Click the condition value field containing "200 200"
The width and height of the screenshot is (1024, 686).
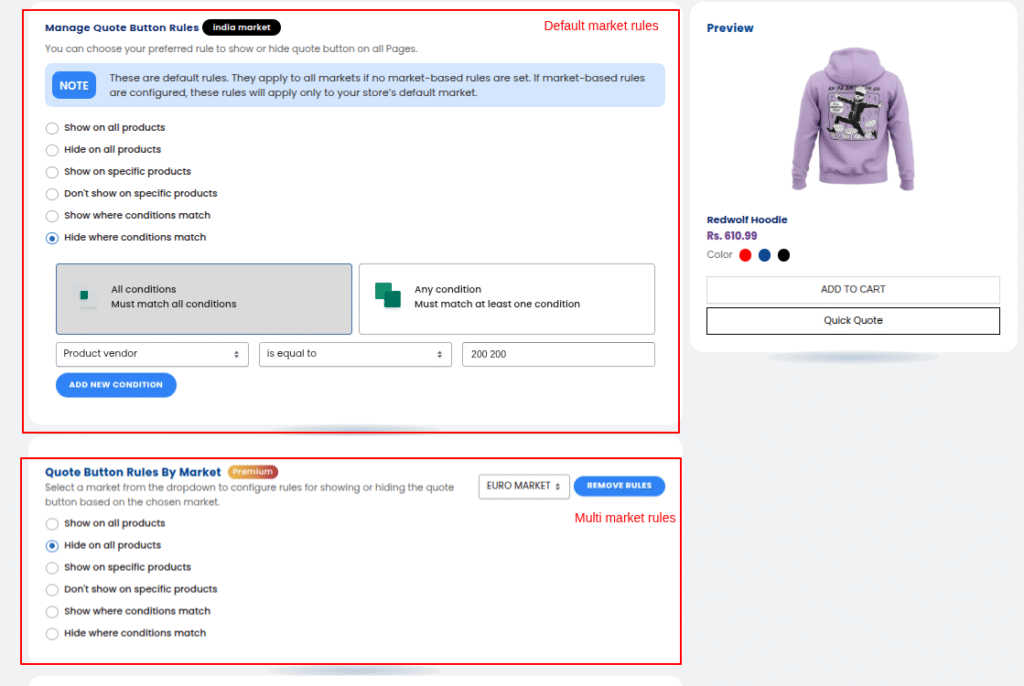click(558, 354)
